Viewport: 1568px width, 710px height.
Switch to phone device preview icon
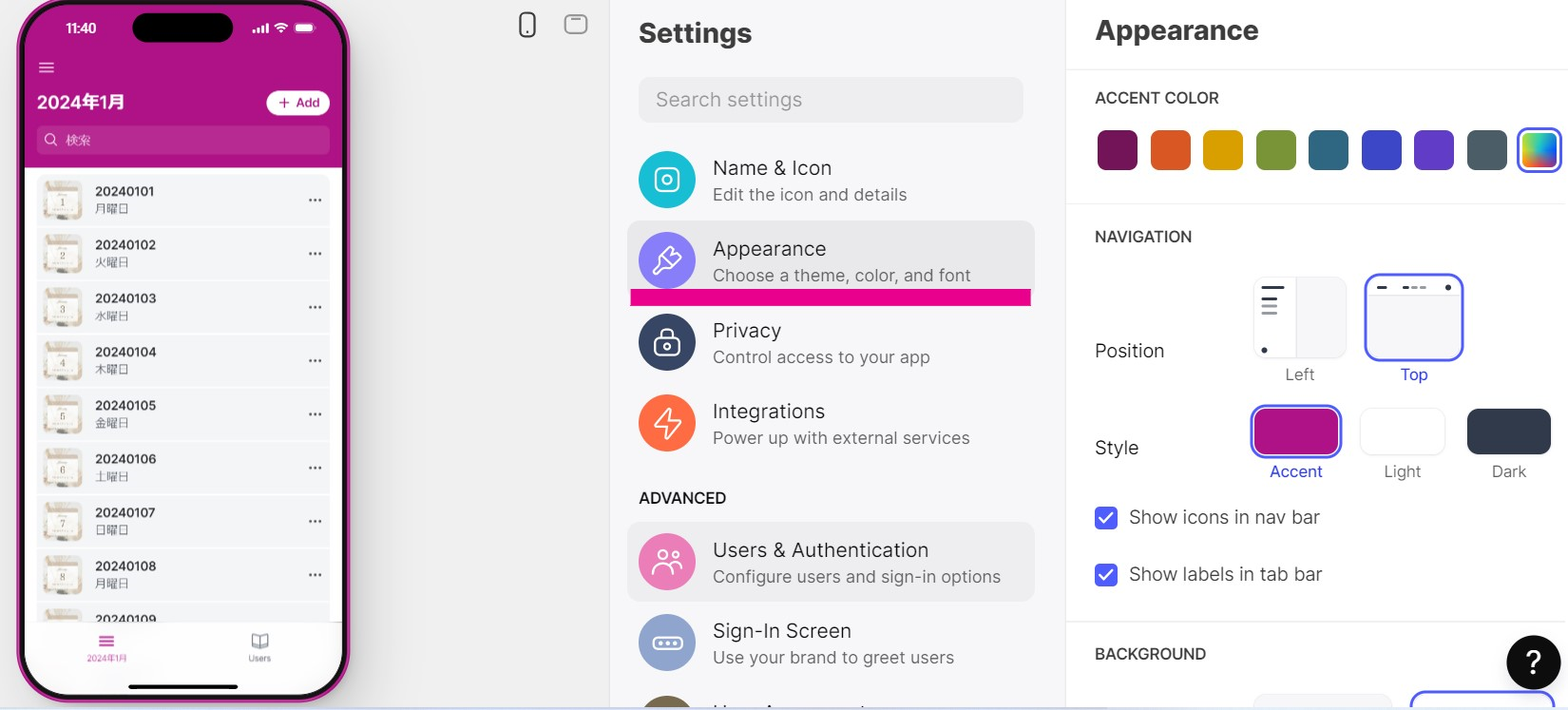[x=527, y=25]
